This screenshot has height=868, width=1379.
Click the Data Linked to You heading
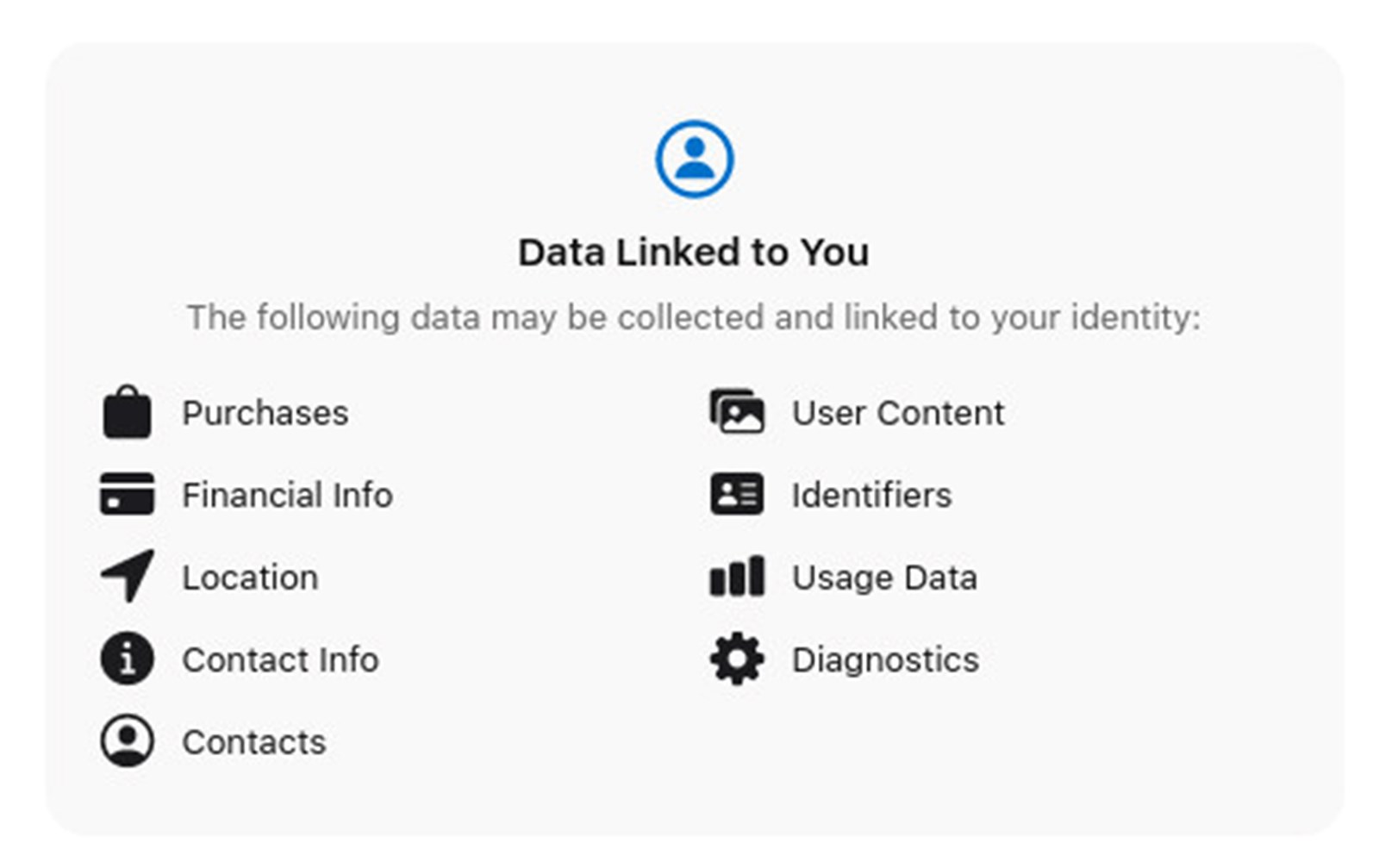pyautogui.click(x=694, y=252)
